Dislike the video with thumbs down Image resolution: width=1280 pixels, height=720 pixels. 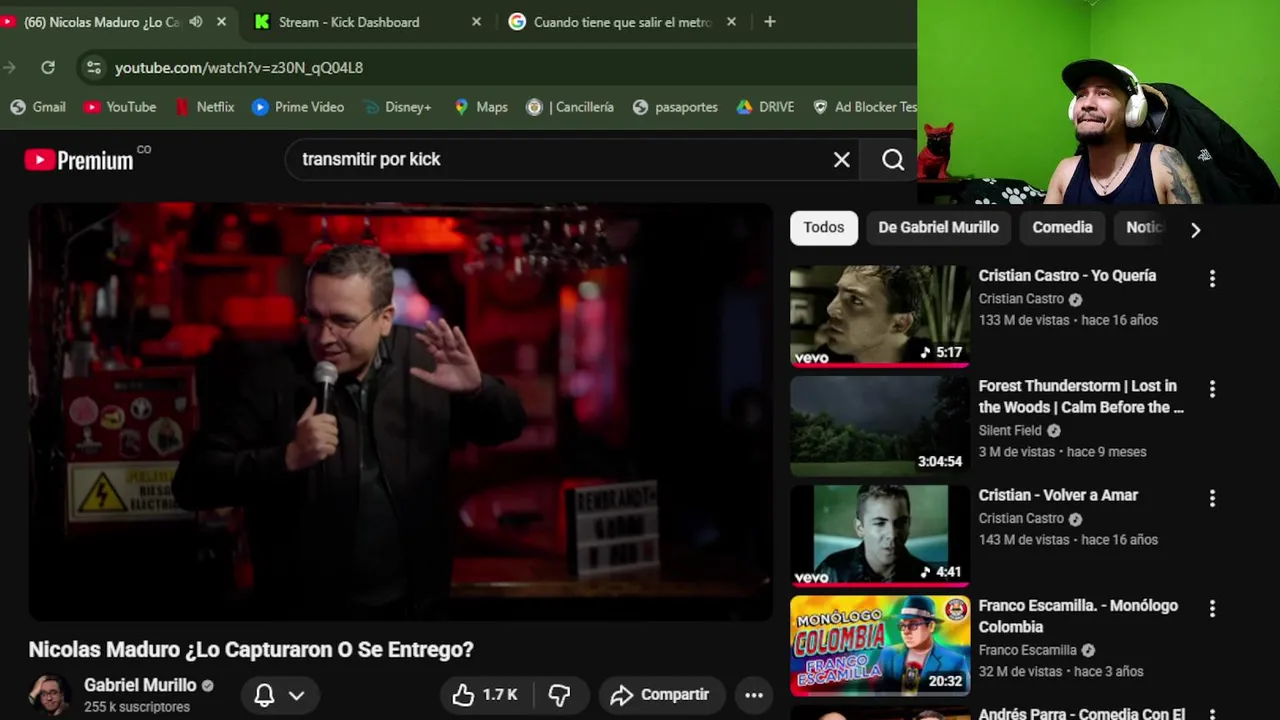pos(559,695)
